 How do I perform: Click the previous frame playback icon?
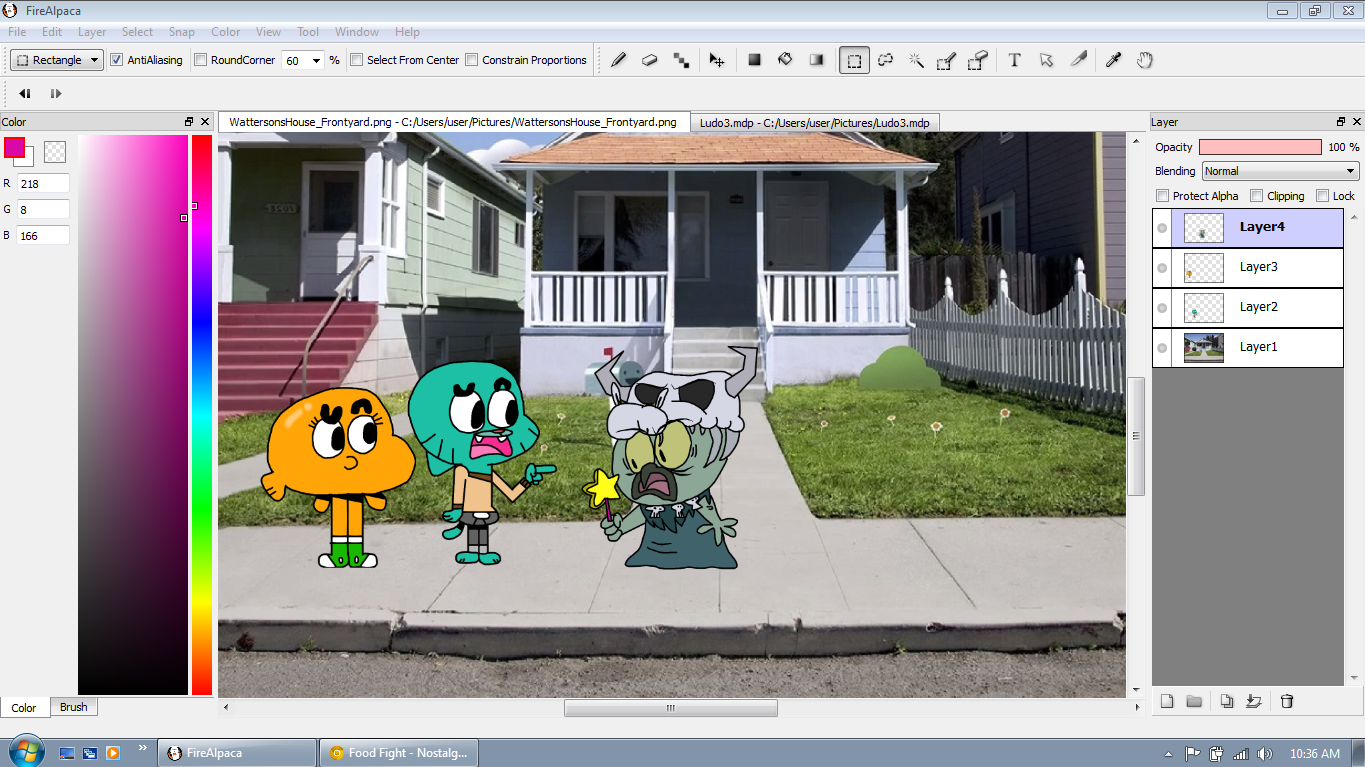25,93
